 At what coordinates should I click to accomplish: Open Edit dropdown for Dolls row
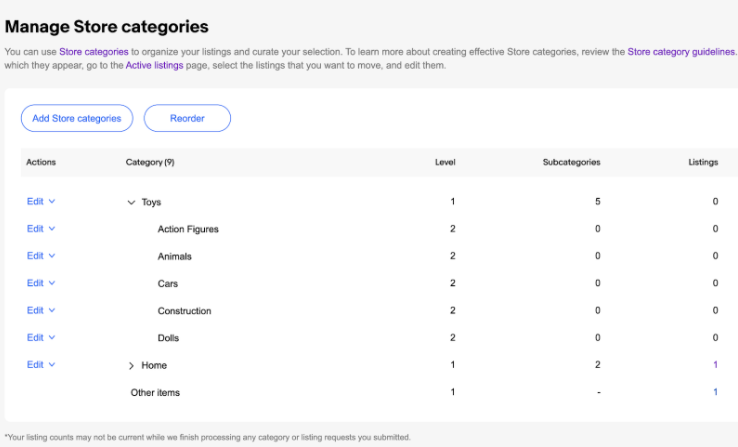(x=41, y=337)
